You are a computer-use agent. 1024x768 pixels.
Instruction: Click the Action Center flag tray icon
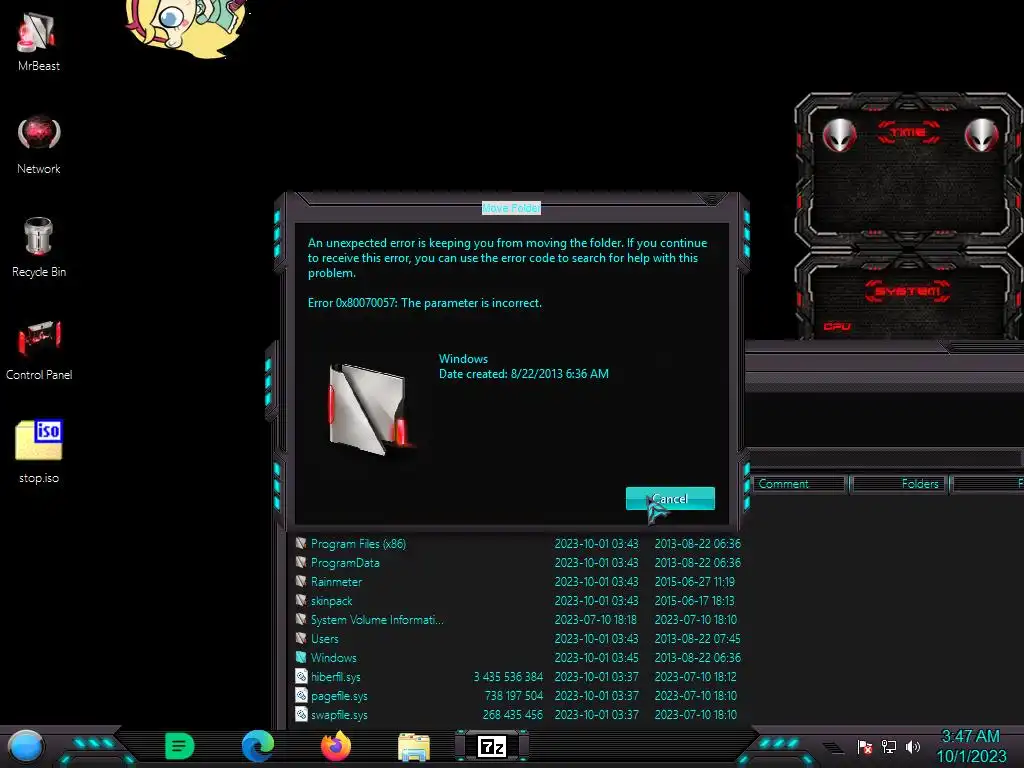(x=865, y=747)
